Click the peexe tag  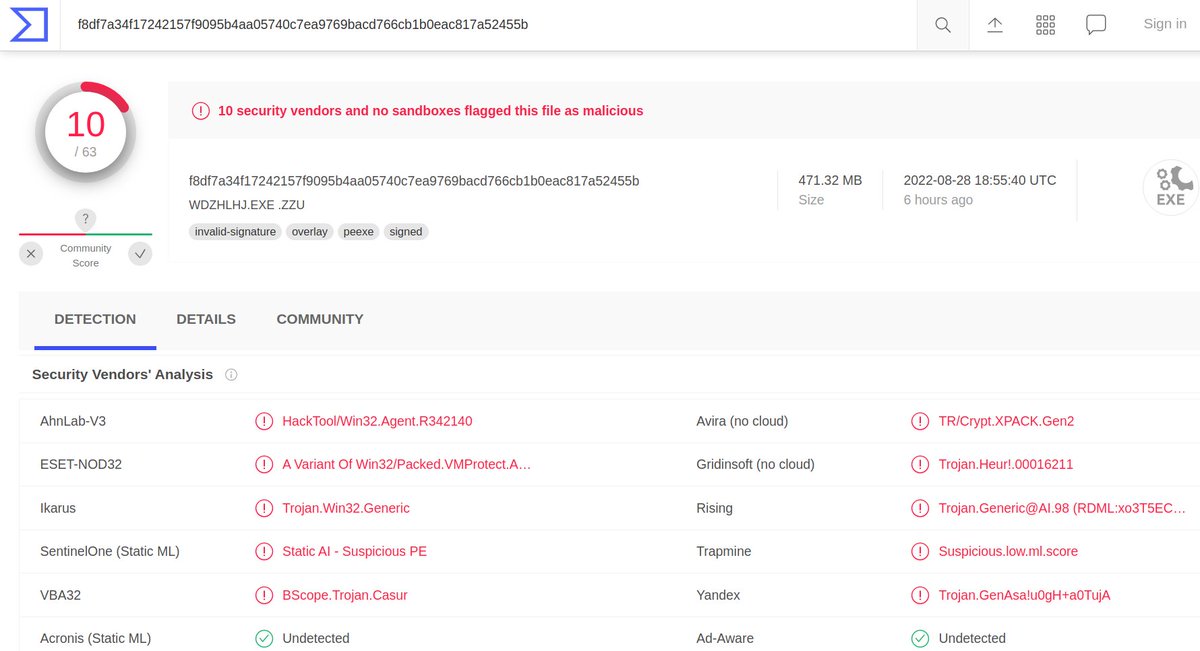click(358, 231)
